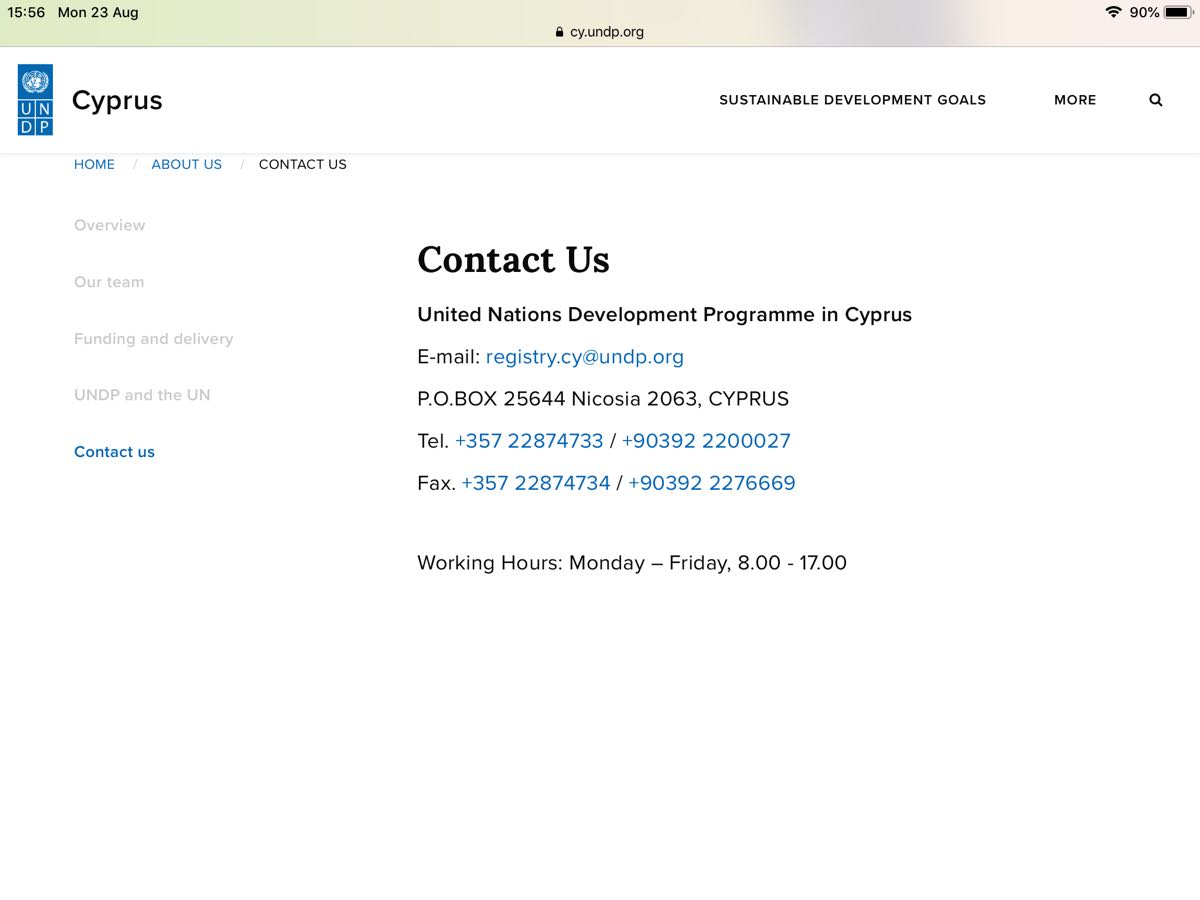Tap telephone number +90392 2200027
The width and height of the screenshot is (1200, 900).
click(x=706, y=441)
